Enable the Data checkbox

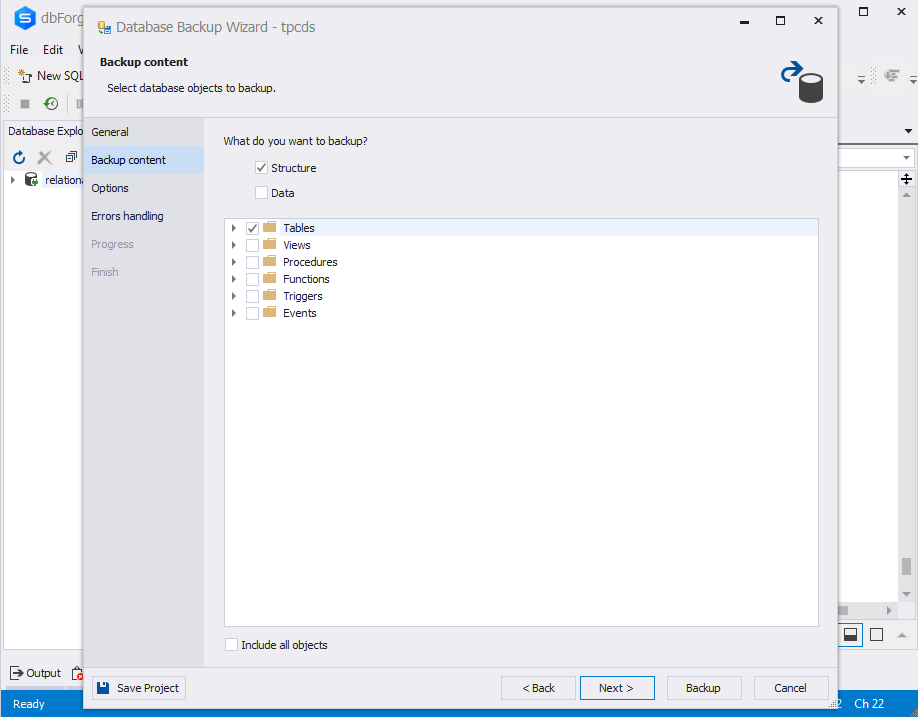click(261, 193)
